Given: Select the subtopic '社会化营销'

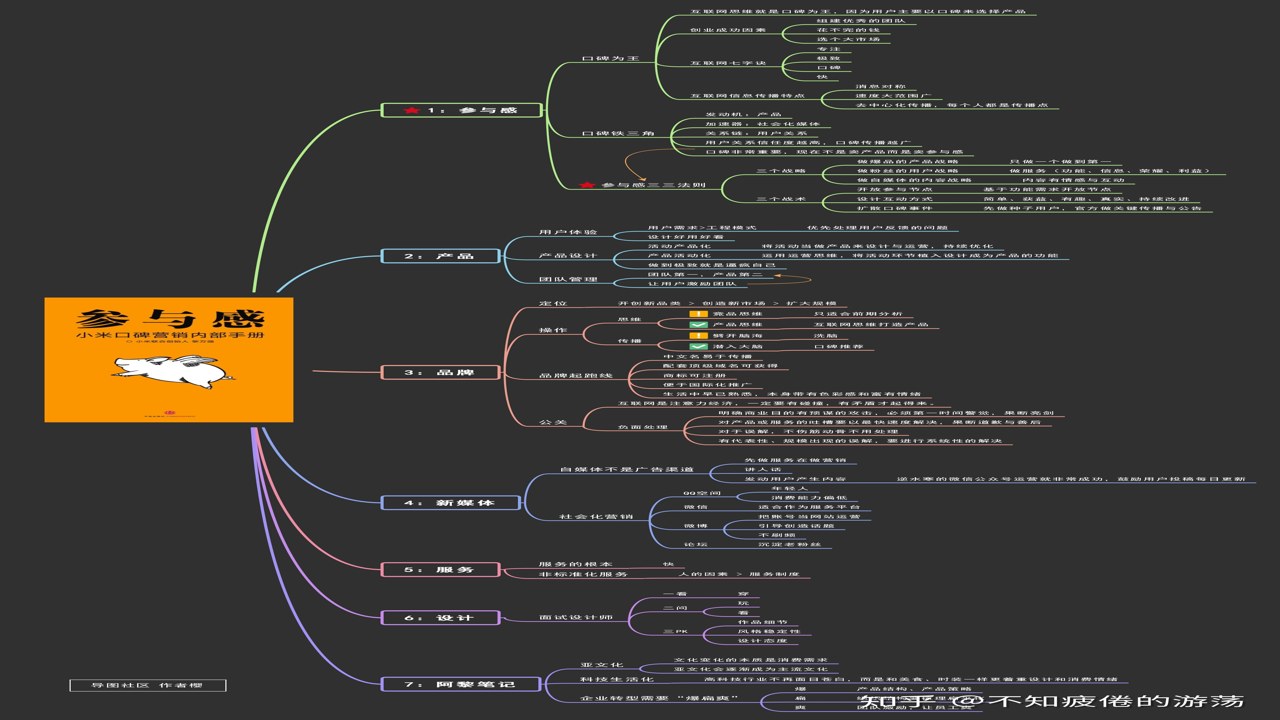Looking at the screenshot, I should tap(595, 517).
